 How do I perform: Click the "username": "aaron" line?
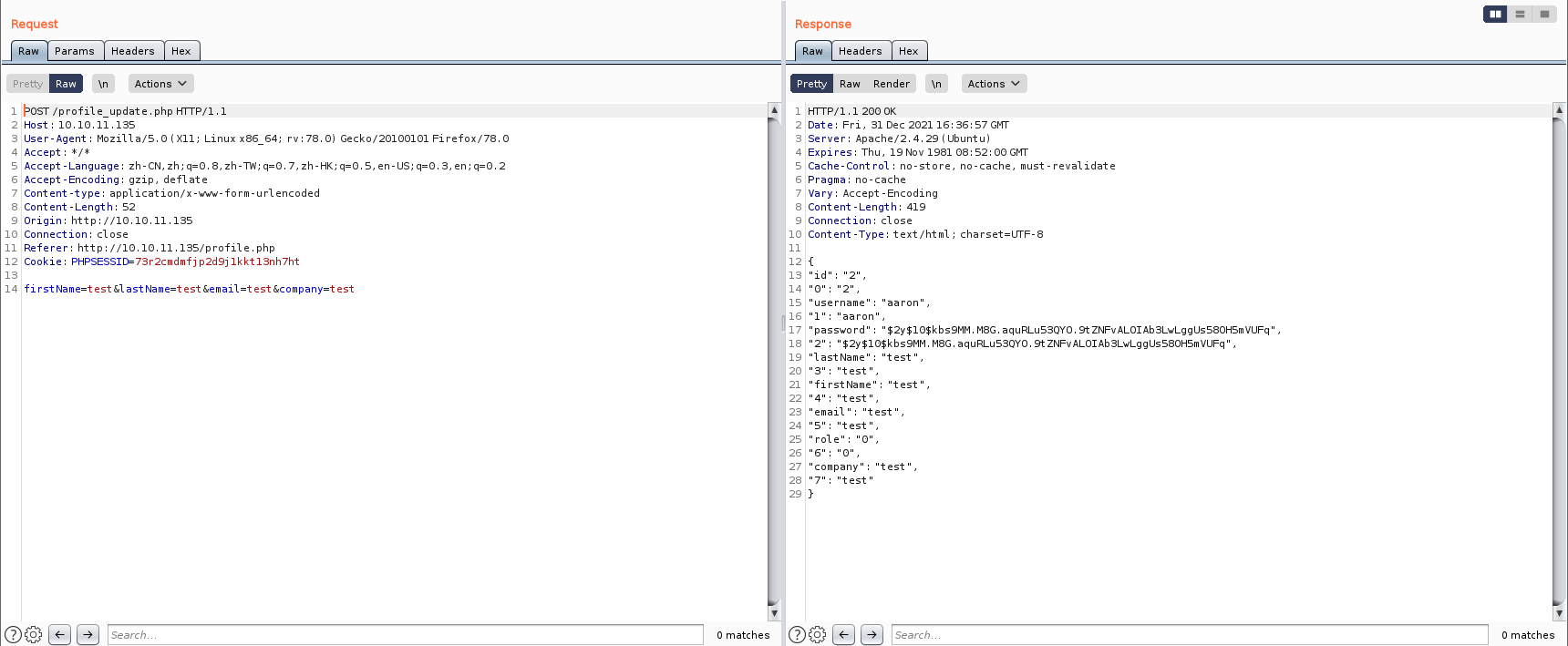click(x=869, y=302)
